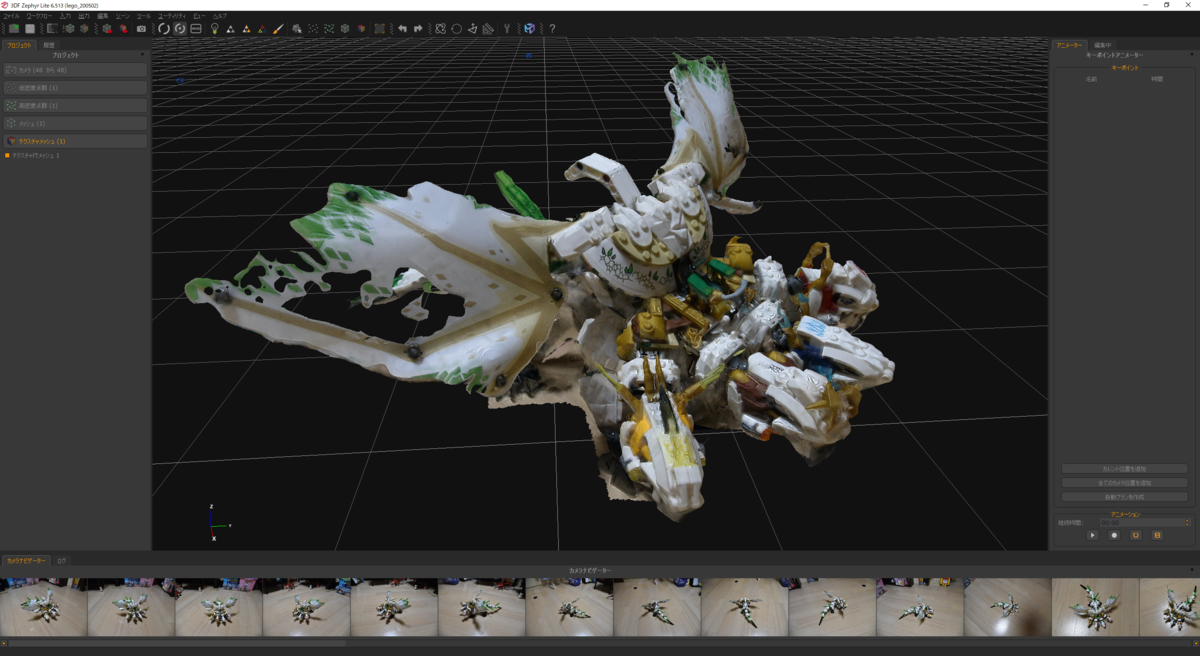Viewport: 1200px width, 656px height.
Task: Open the プロジェクト panel dropdown arrow
Action: point(143,55)
